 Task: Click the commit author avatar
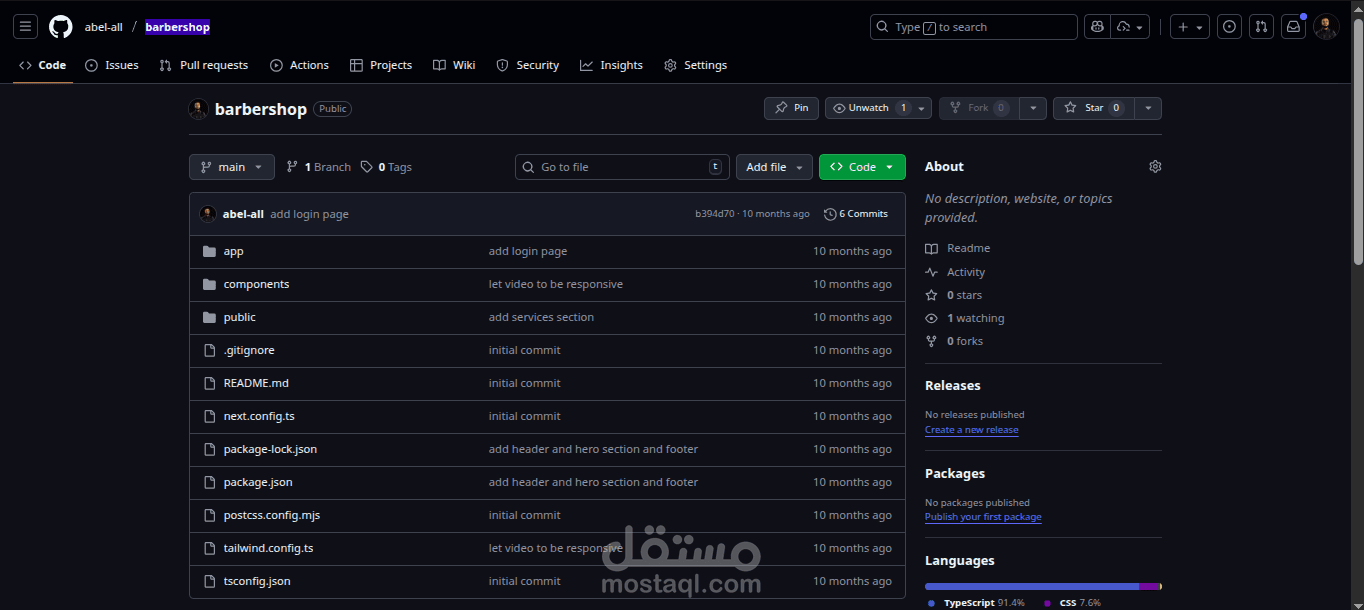point(208,214)
